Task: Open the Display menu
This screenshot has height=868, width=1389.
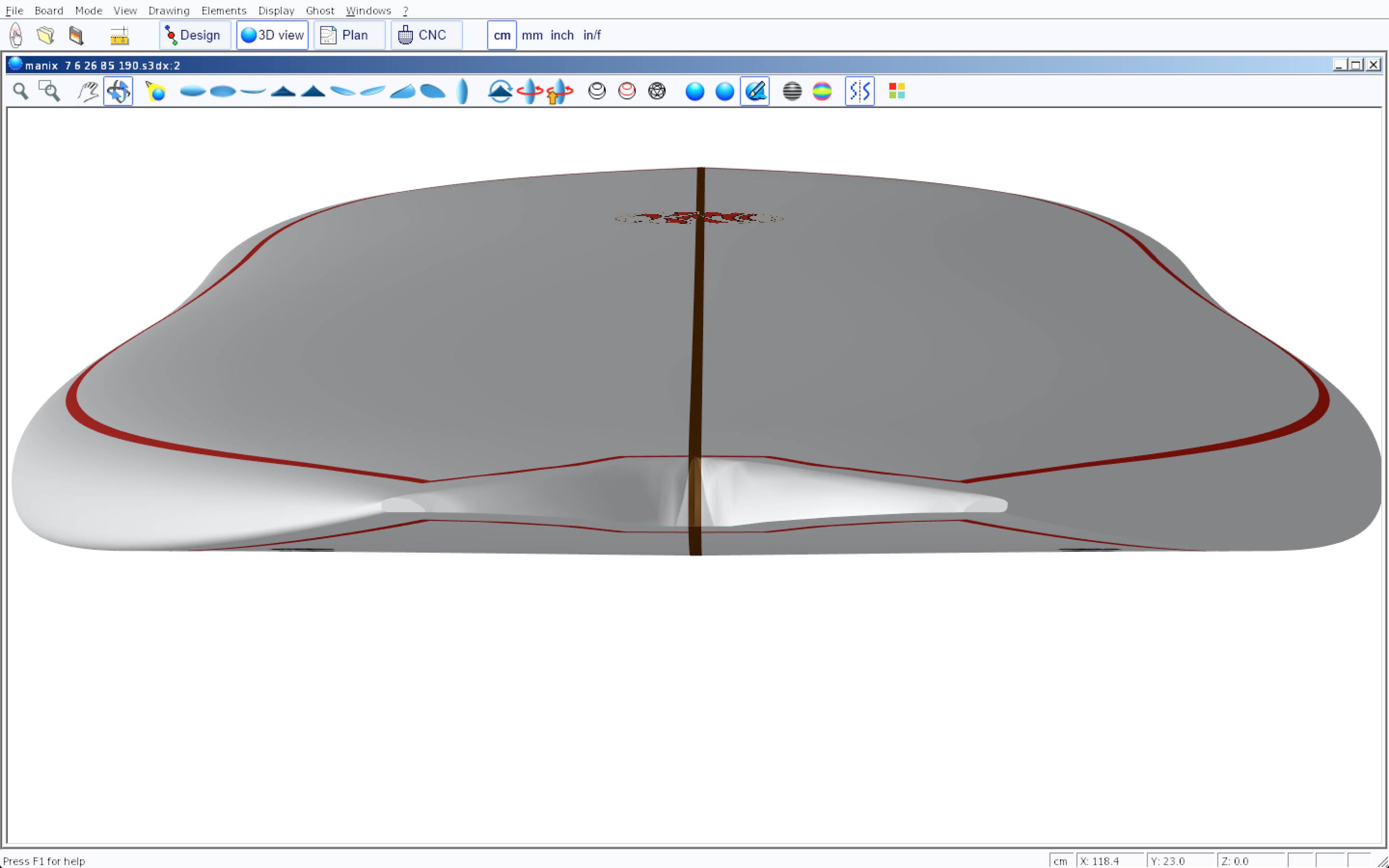Action: 276,10
